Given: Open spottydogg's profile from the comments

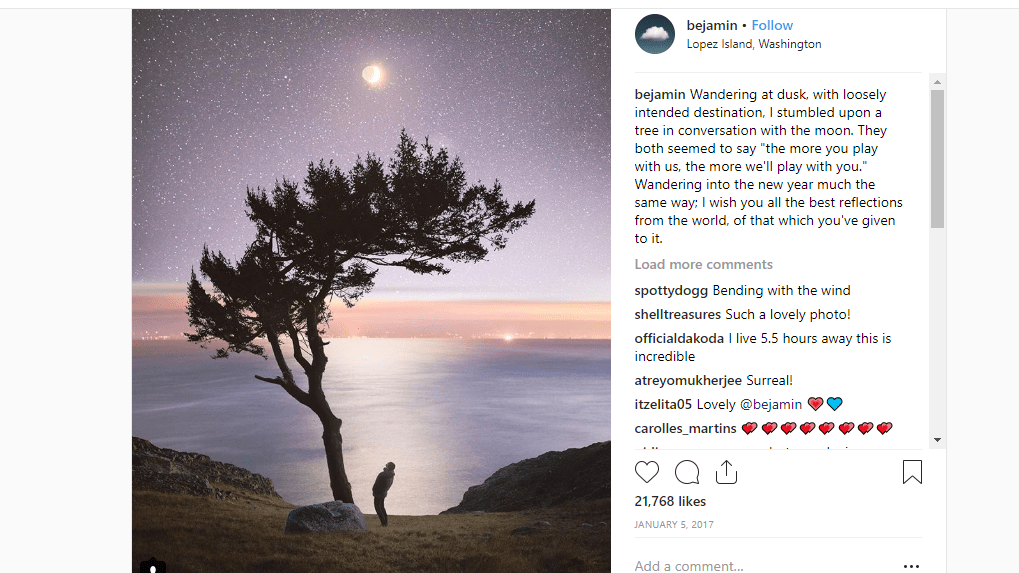Looking at the screenshot, I should 671,290.
